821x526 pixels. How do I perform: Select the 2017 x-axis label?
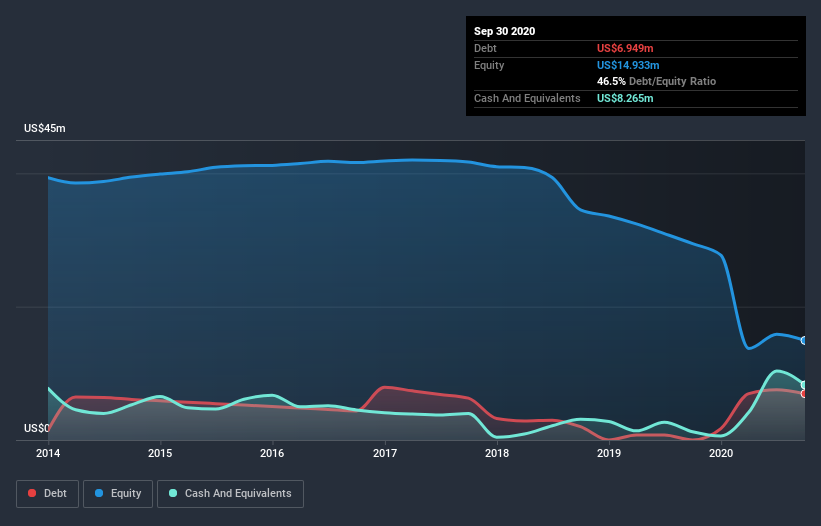pyautogui.click(x=385, y=453)
